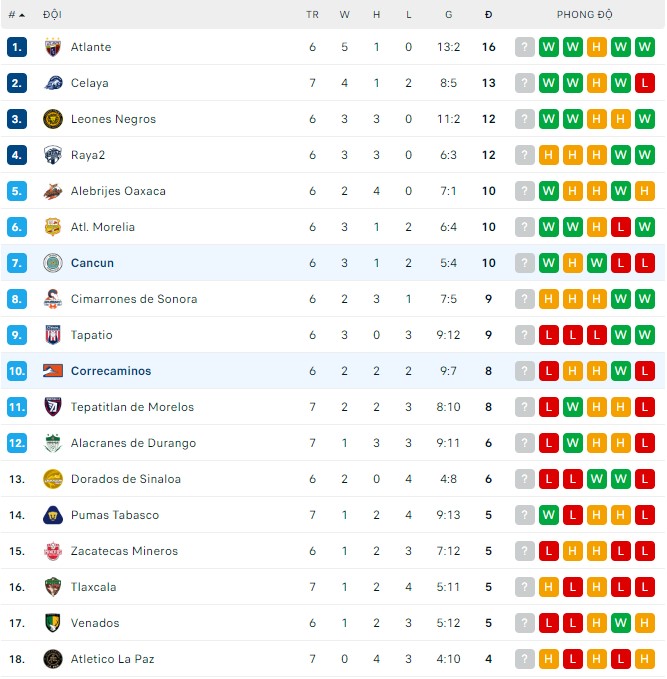Sort standings by the W wins column
The image size is (667, 679).
click(344, 15)
